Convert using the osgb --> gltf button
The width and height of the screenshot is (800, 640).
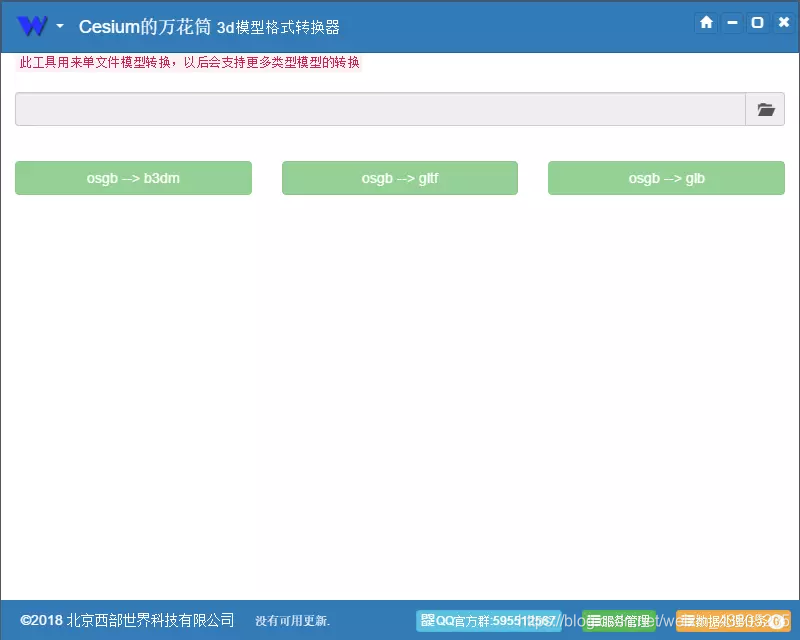[399, 178]
